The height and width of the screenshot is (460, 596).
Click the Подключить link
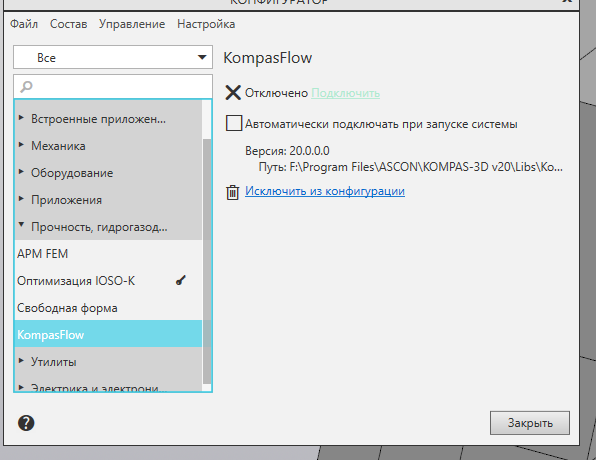(346, 93)
